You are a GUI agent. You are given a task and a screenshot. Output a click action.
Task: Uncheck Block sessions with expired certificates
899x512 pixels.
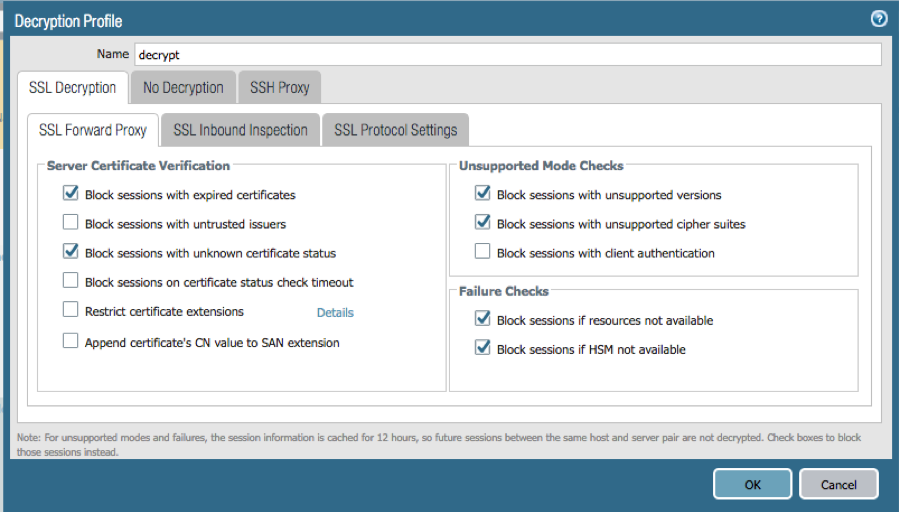70,194
